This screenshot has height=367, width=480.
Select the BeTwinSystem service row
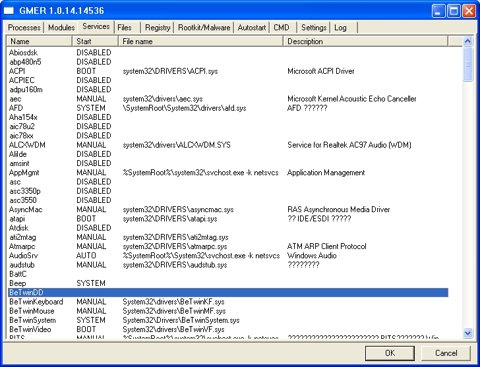228,320
